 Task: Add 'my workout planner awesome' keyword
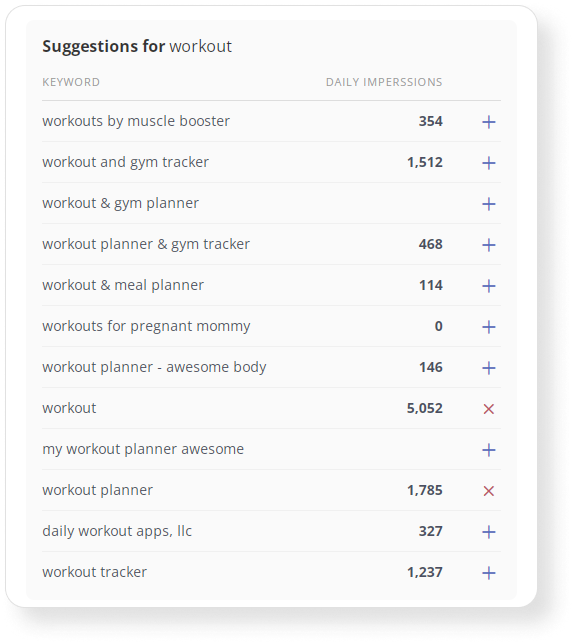point(489,450)
